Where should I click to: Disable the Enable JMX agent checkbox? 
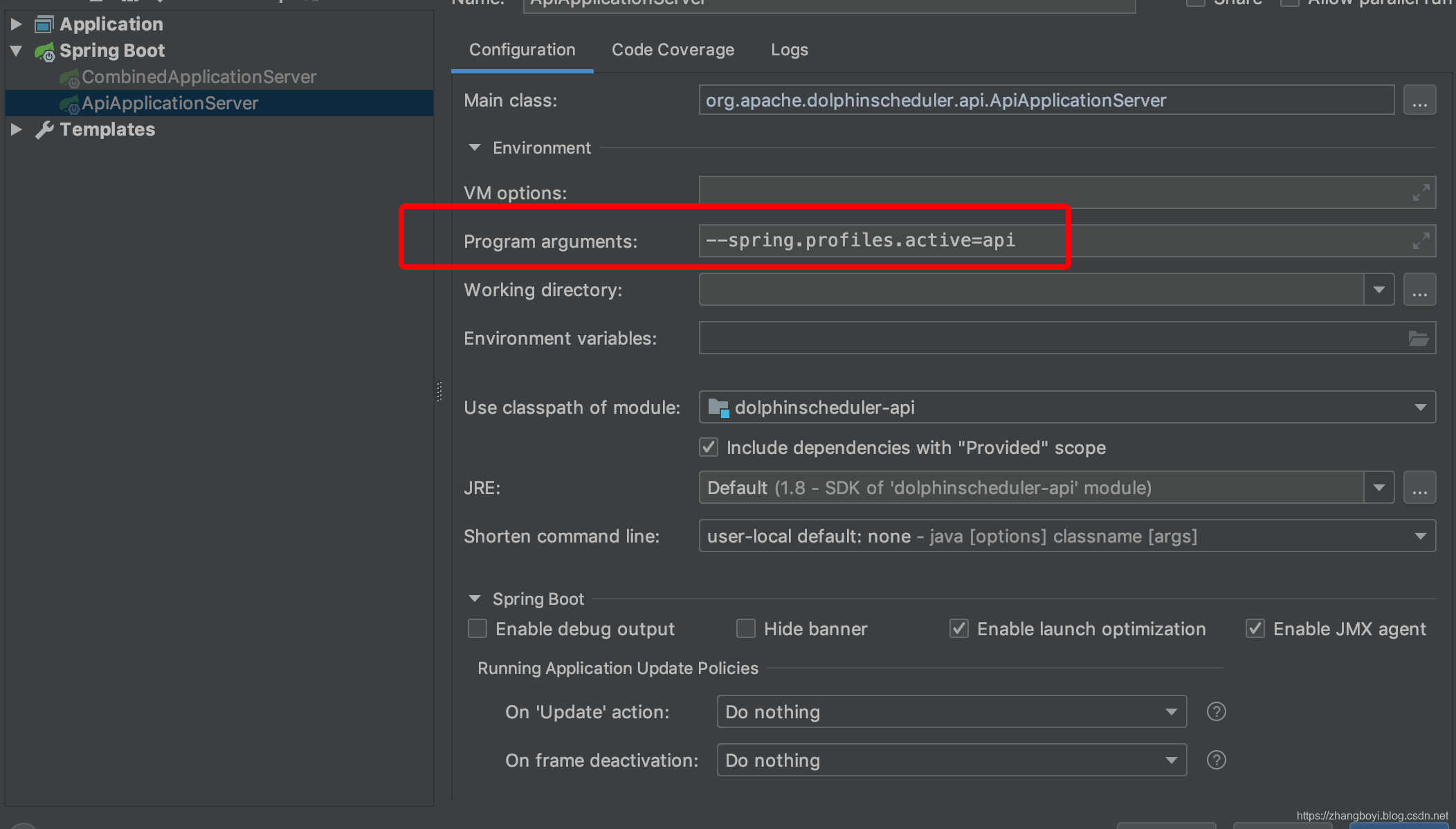pyautogui.click(x=1255, y=628)
